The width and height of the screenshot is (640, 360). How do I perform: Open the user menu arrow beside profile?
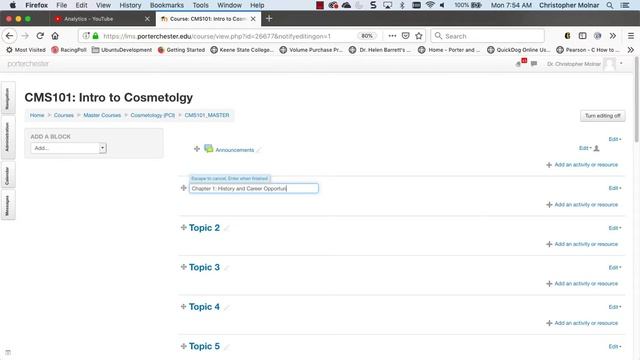pyautogui.click(x=621, y=64)
